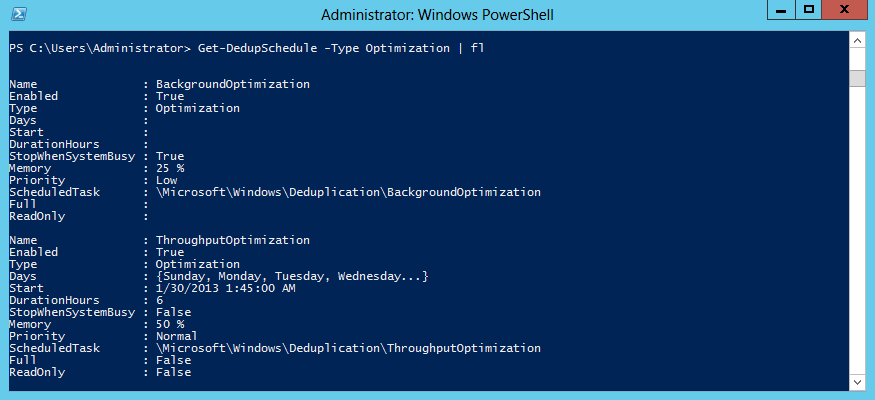
Task: Click the ThroughputOptimization ScheduledTask path
Action: (x=348, y=348)
